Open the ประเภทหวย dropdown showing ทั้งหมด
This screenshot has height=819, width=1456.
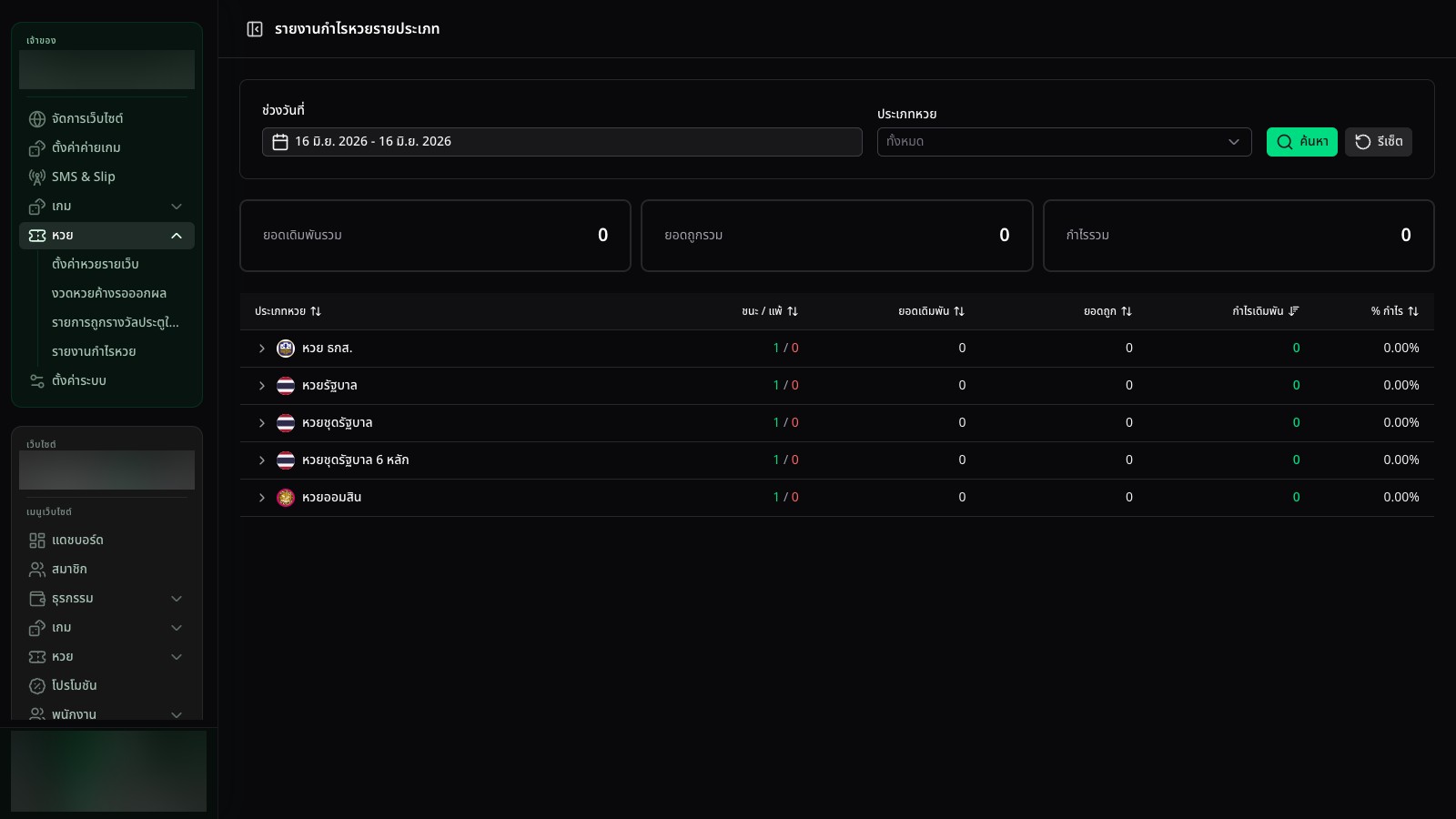1064,142
